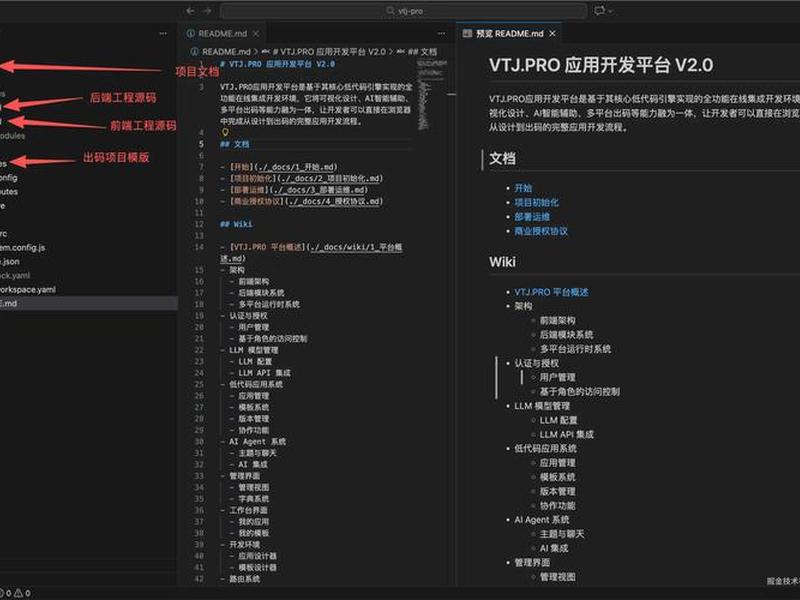Click '版本管理' item in preview
This screenshot has width=800, height=600.
click(x=557, y=491)
